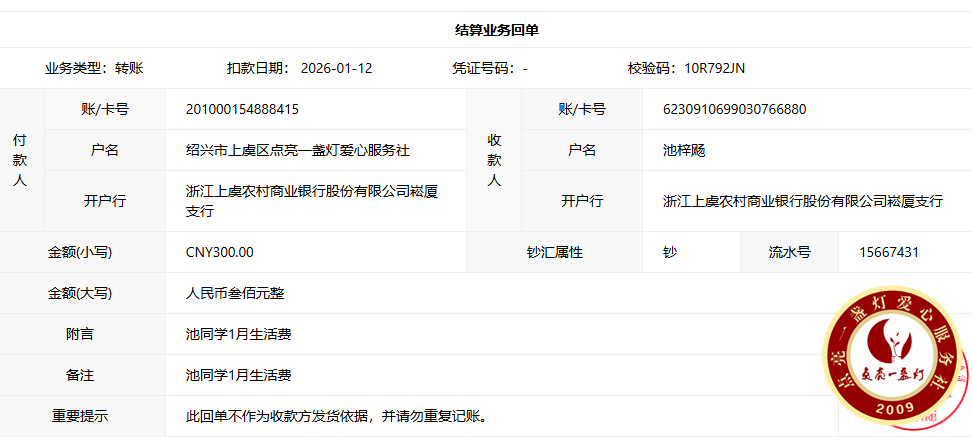The width and height of the screenshot is (972, 437).
Task: Select the serial number 15667431
Action: pos(888,252)
